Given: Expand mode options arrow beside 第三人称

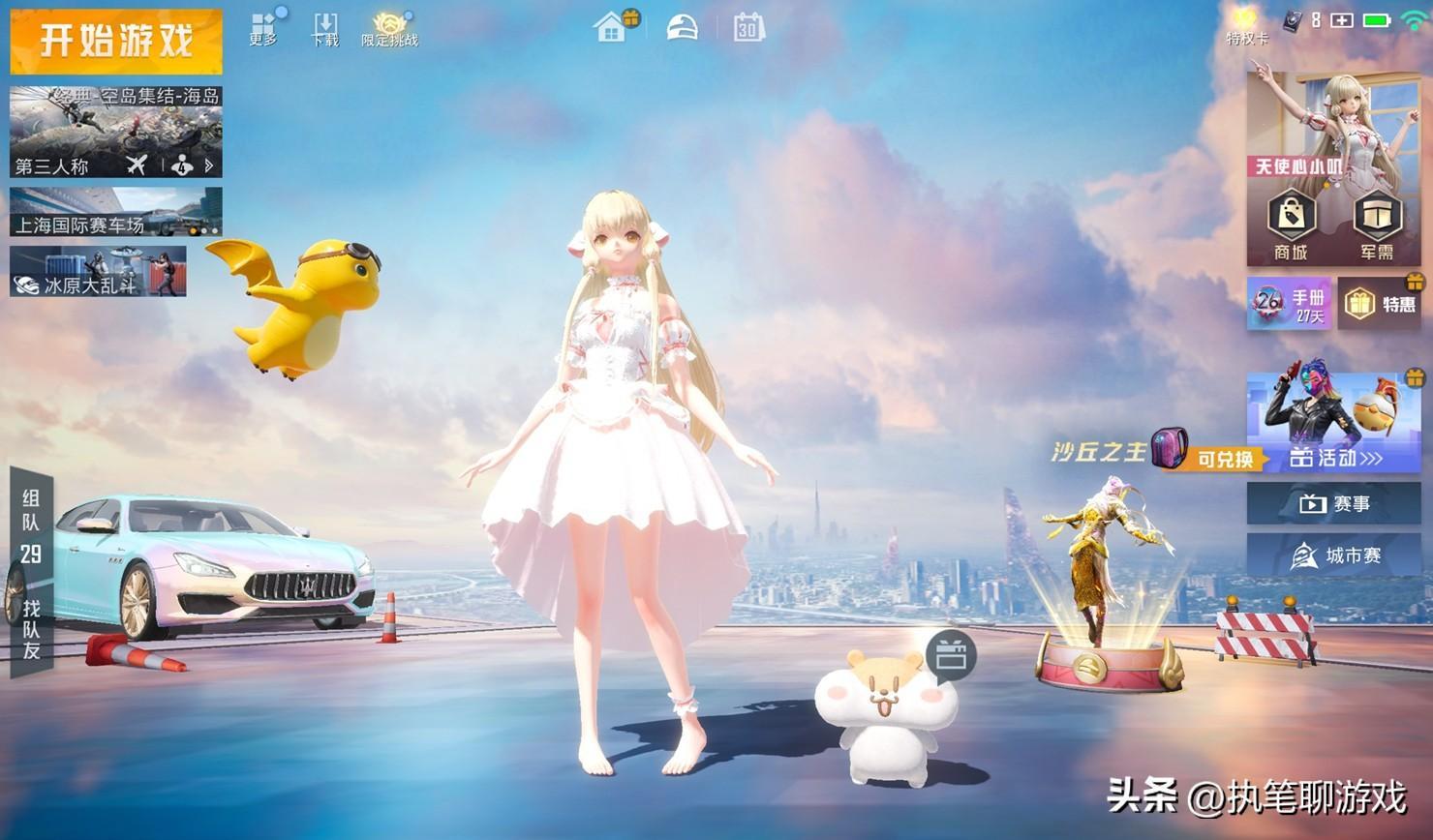Looking at the screenshot, I should [x=208, y=166].
